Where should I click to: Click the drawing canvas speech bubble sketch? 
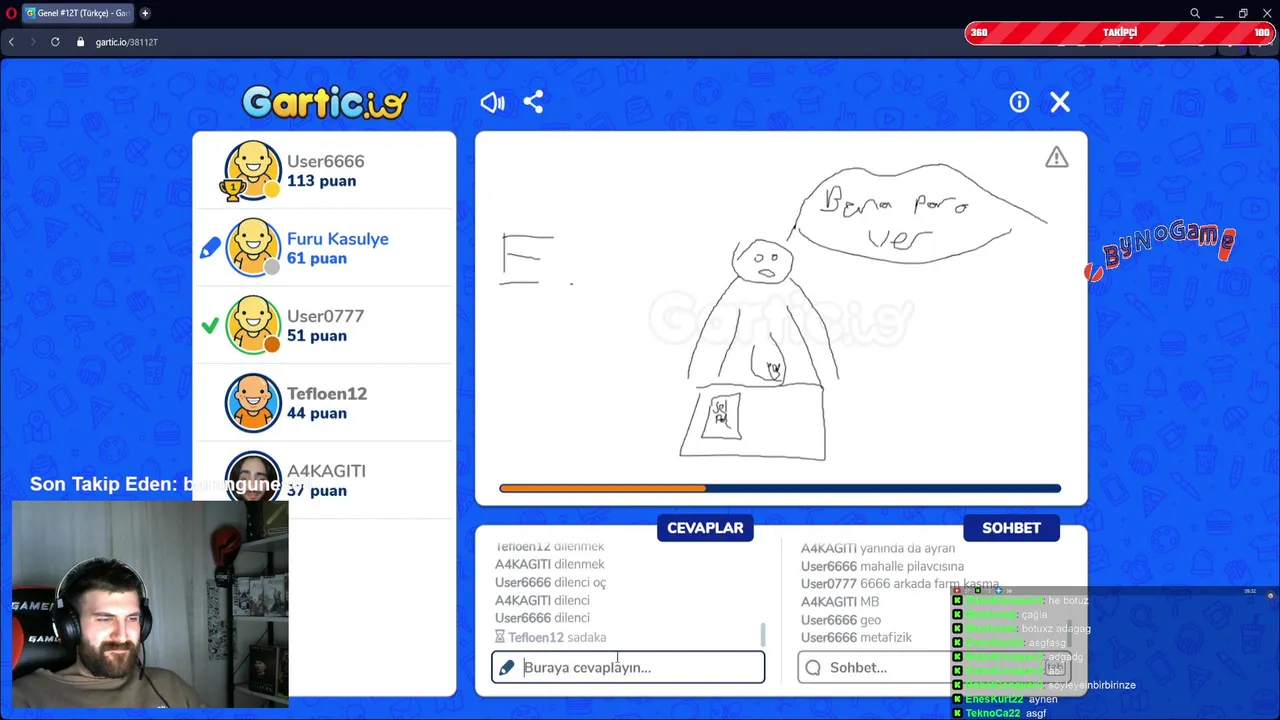click(915, 214)
